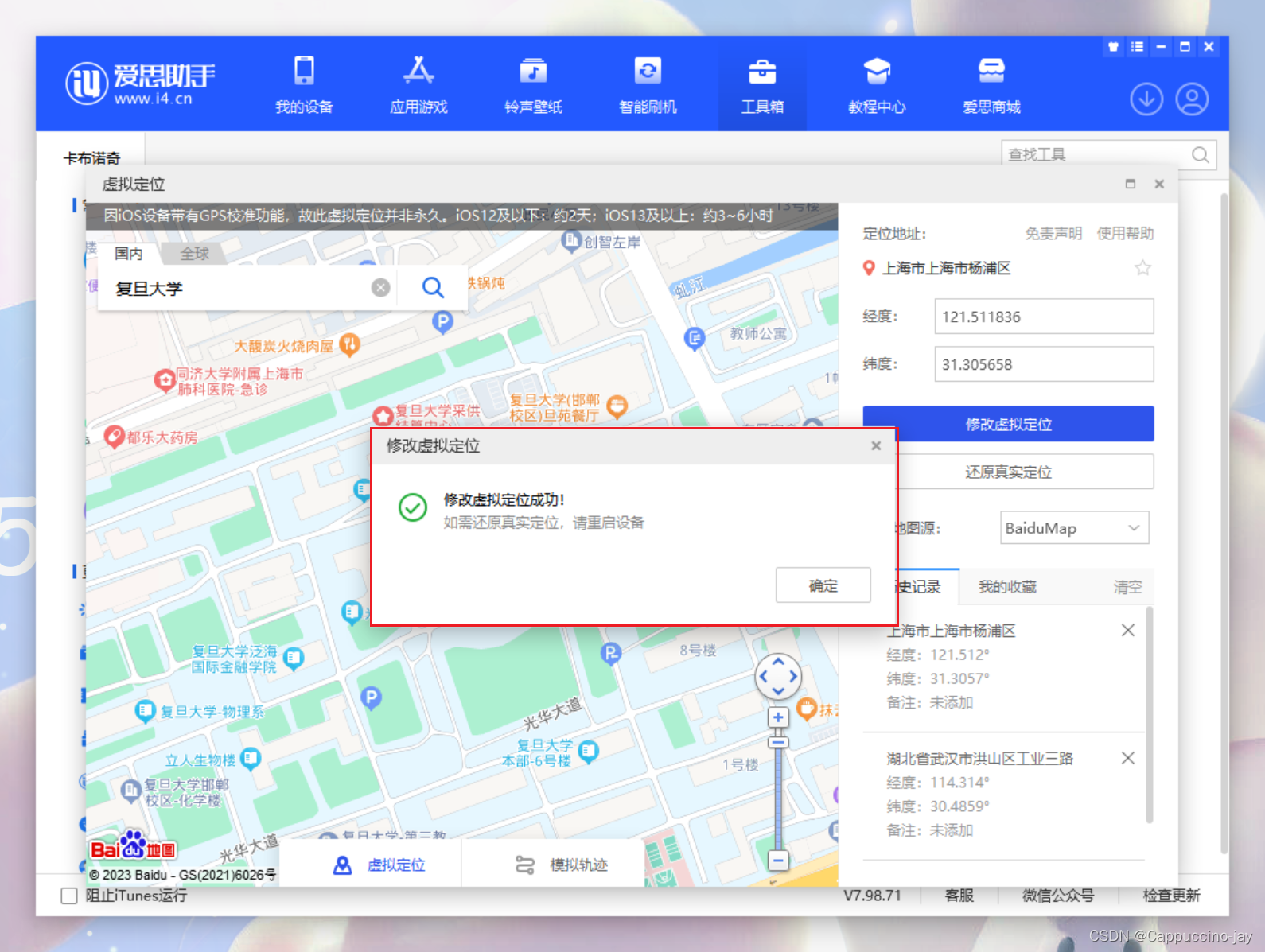Open 客服 link in status bar

[959, 896]
